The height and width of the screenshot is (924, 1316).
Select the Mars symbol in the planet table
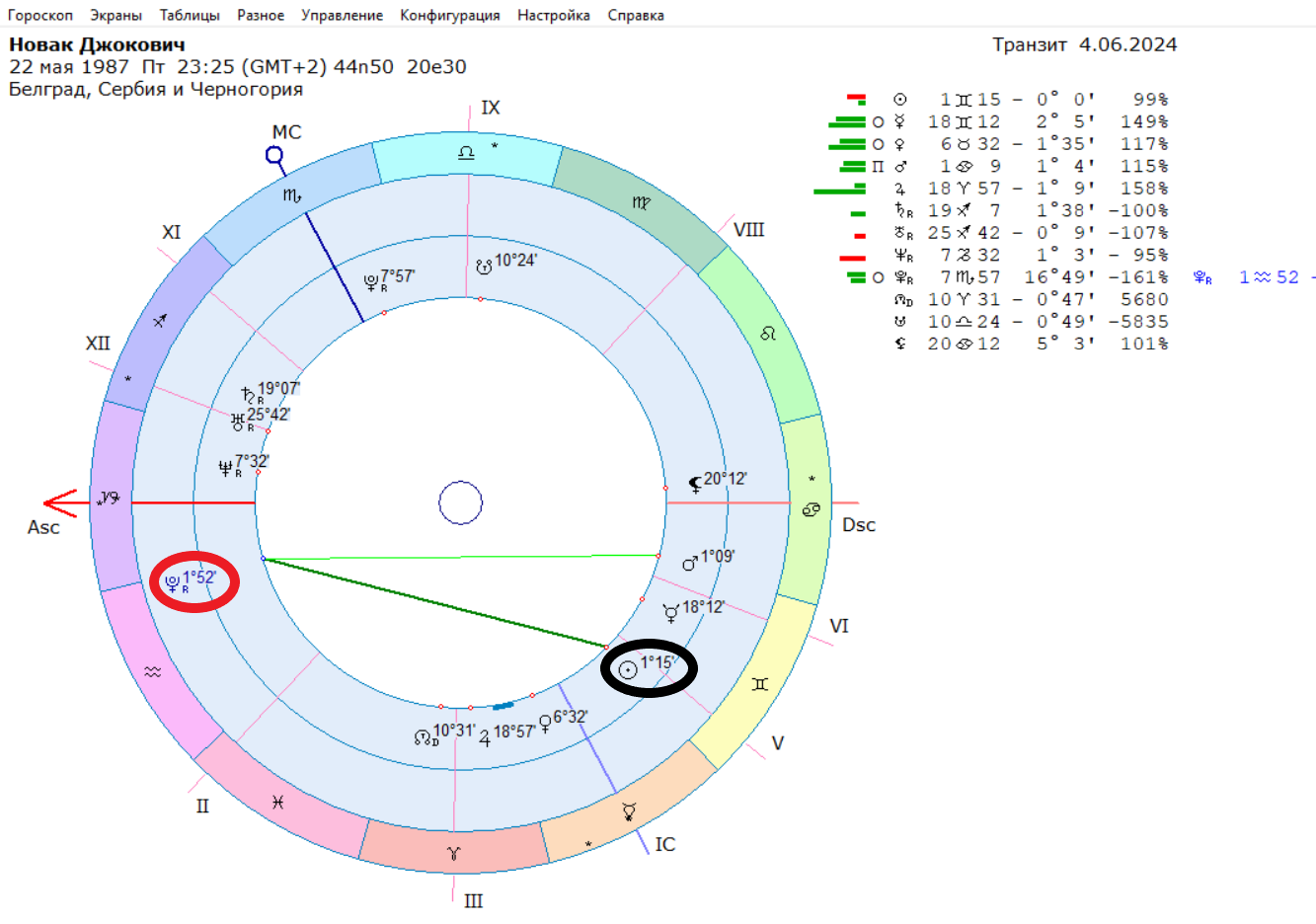pos(900,167)
